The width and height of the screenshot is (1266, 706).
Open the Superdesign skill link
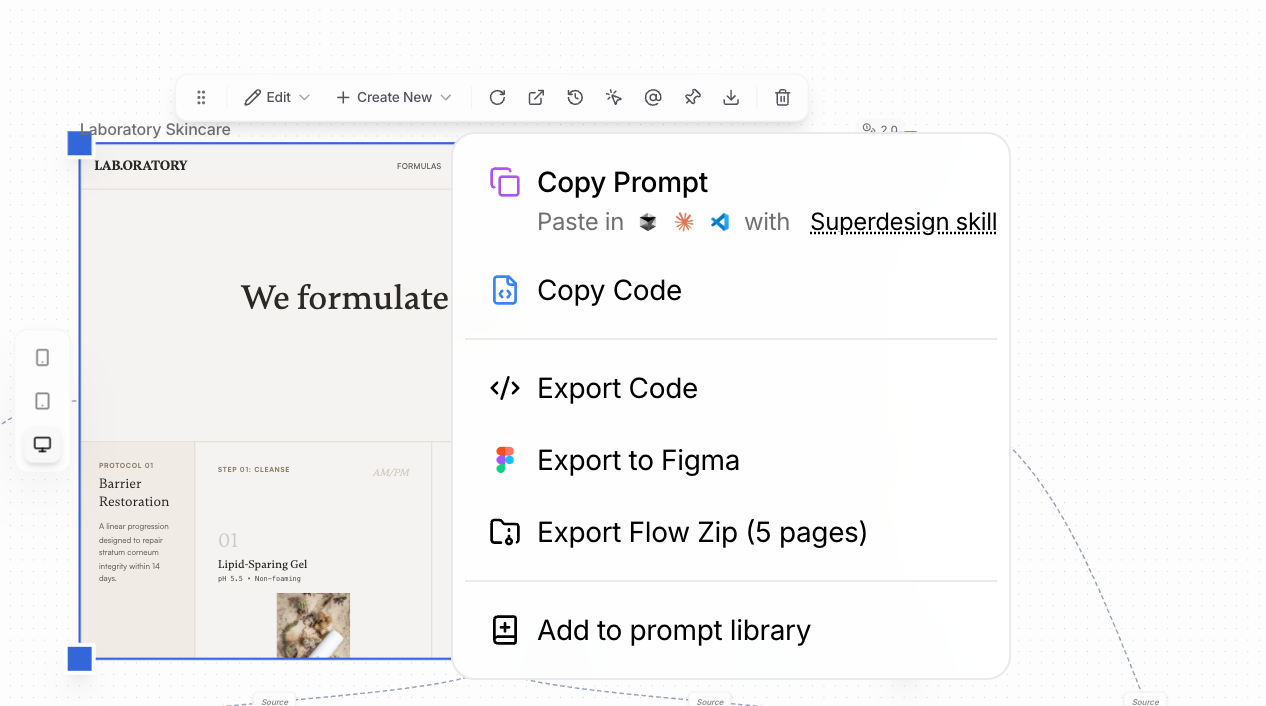coord(902,222)
